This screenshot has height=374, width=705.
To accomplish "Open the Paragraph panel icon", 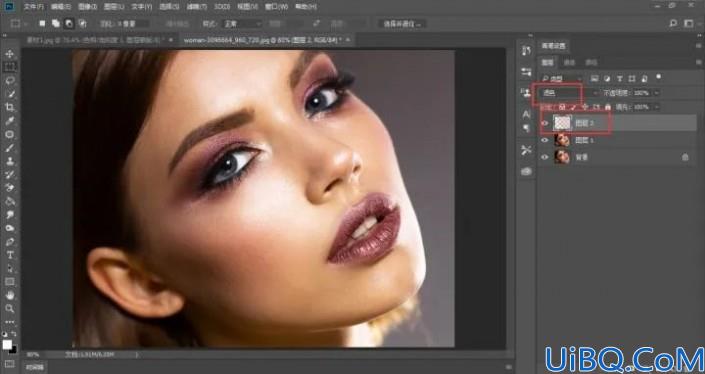I will (x=526, y=128).
